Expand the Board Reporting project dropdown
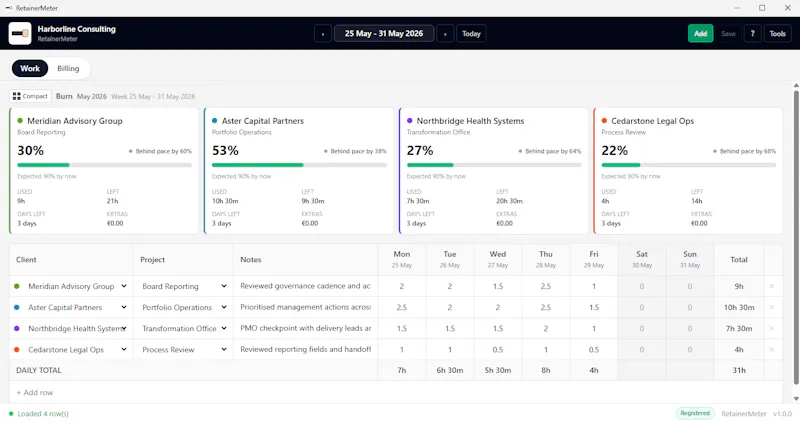Viewport: 800px width, 423px height. 184,286
